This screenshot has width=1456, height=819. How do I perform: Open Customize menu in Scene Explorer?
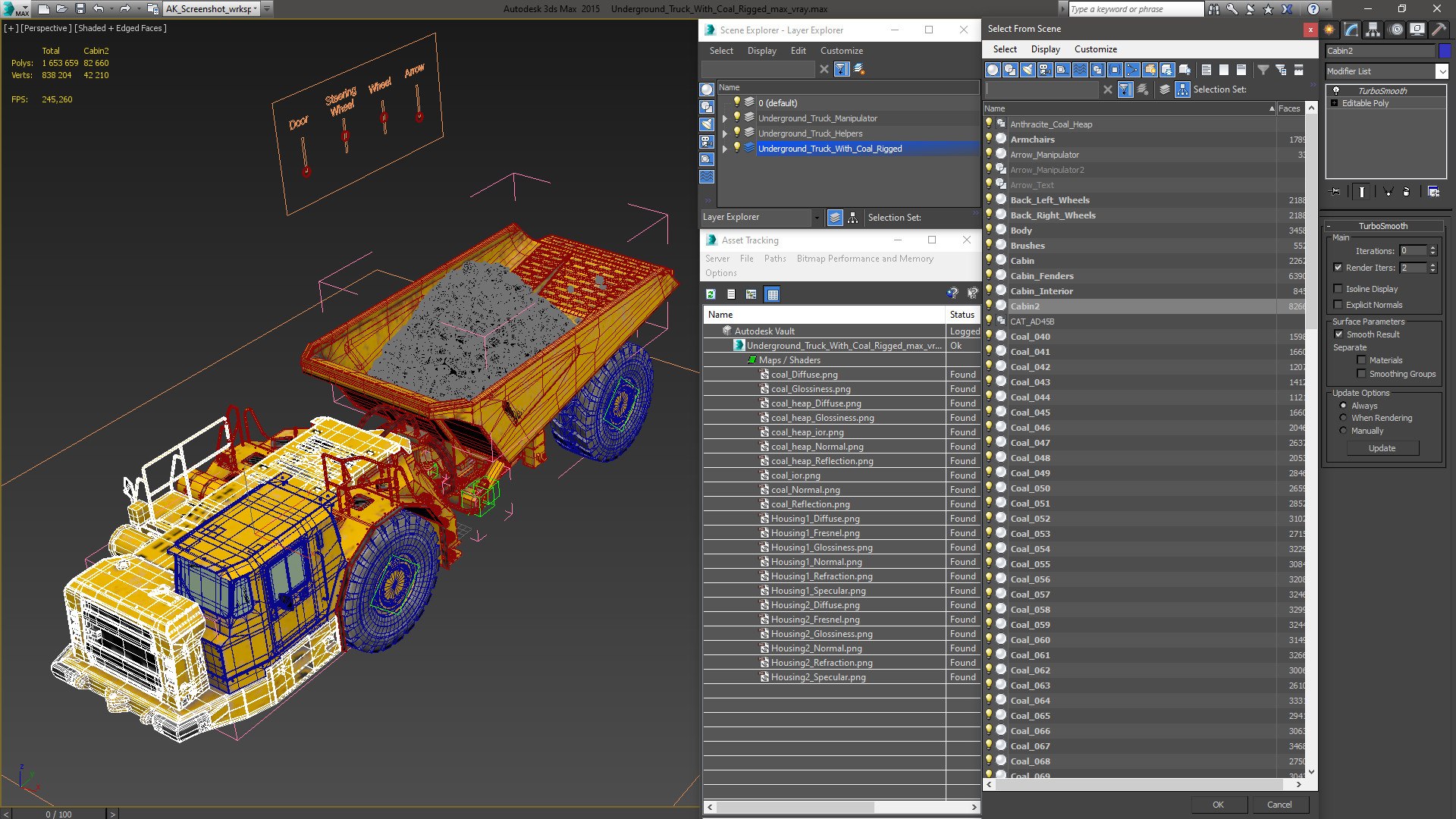click(x=841, y=51)
